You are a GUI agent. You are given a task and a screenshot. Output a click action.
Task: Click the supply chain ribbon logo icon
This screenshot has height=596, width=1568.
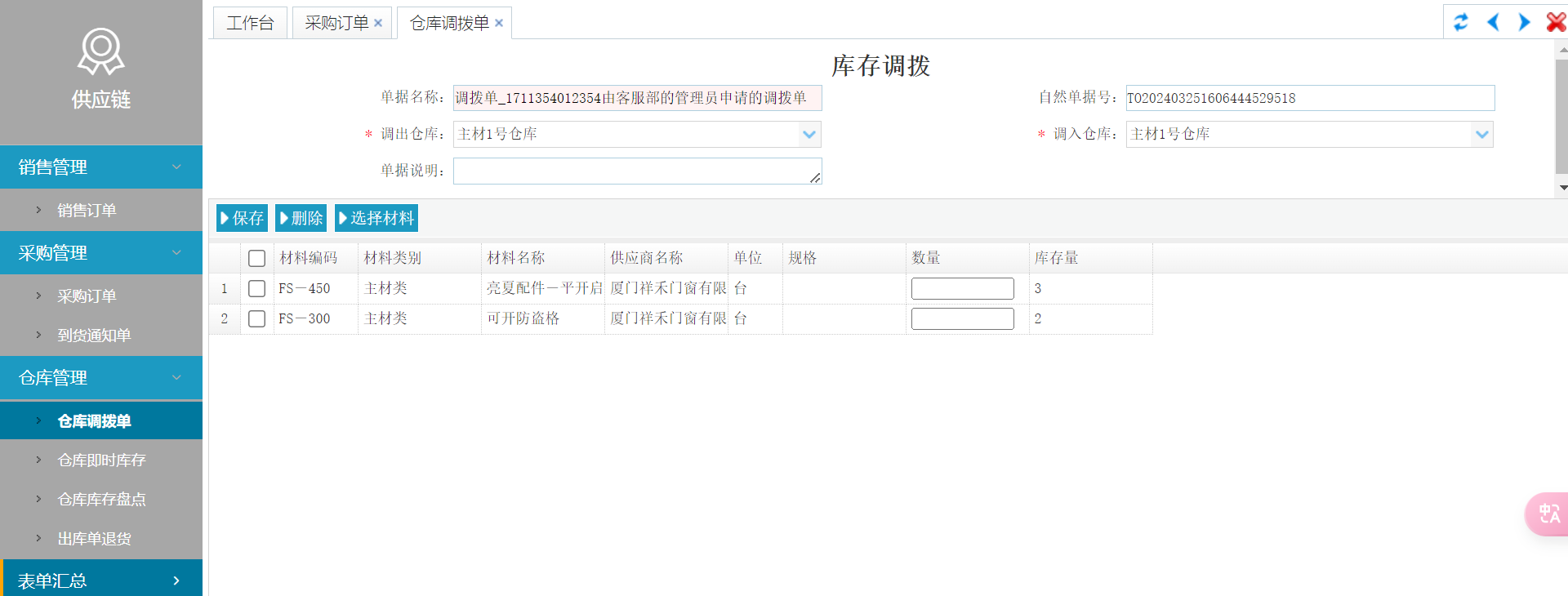click(100, 51)
